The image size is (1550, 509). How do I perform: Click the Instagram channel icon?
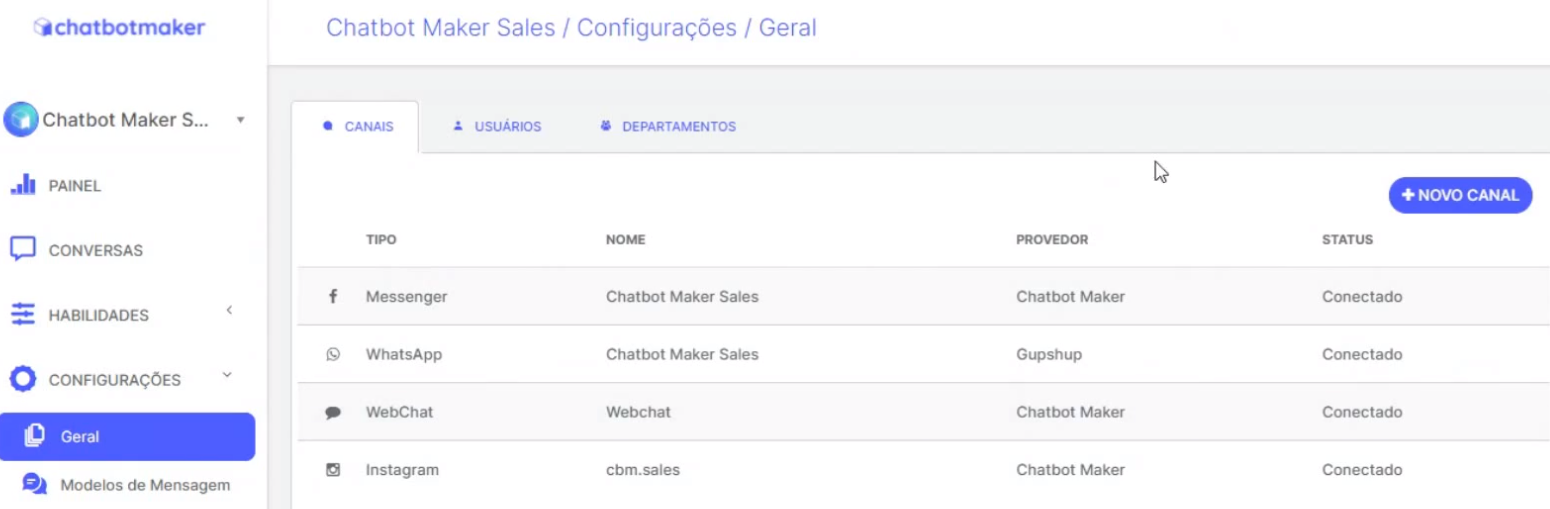333,470
